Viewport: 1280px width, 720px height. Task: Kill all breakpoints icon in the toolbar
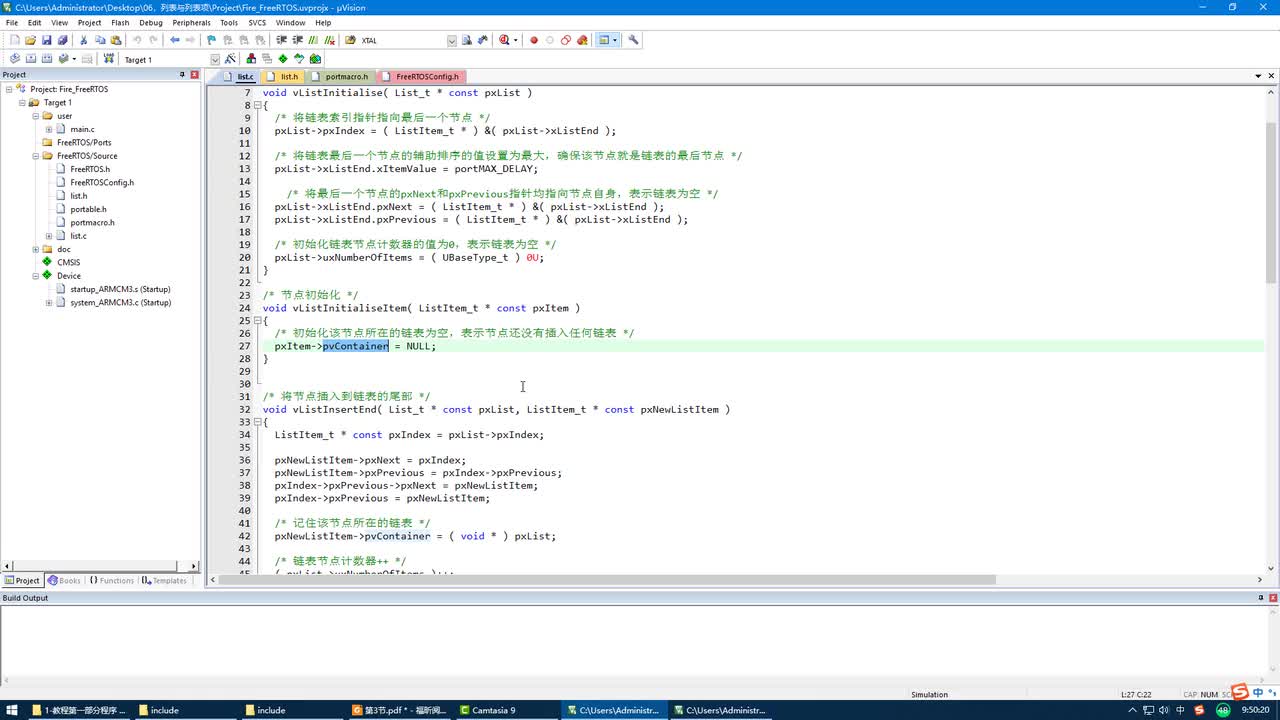582,40
